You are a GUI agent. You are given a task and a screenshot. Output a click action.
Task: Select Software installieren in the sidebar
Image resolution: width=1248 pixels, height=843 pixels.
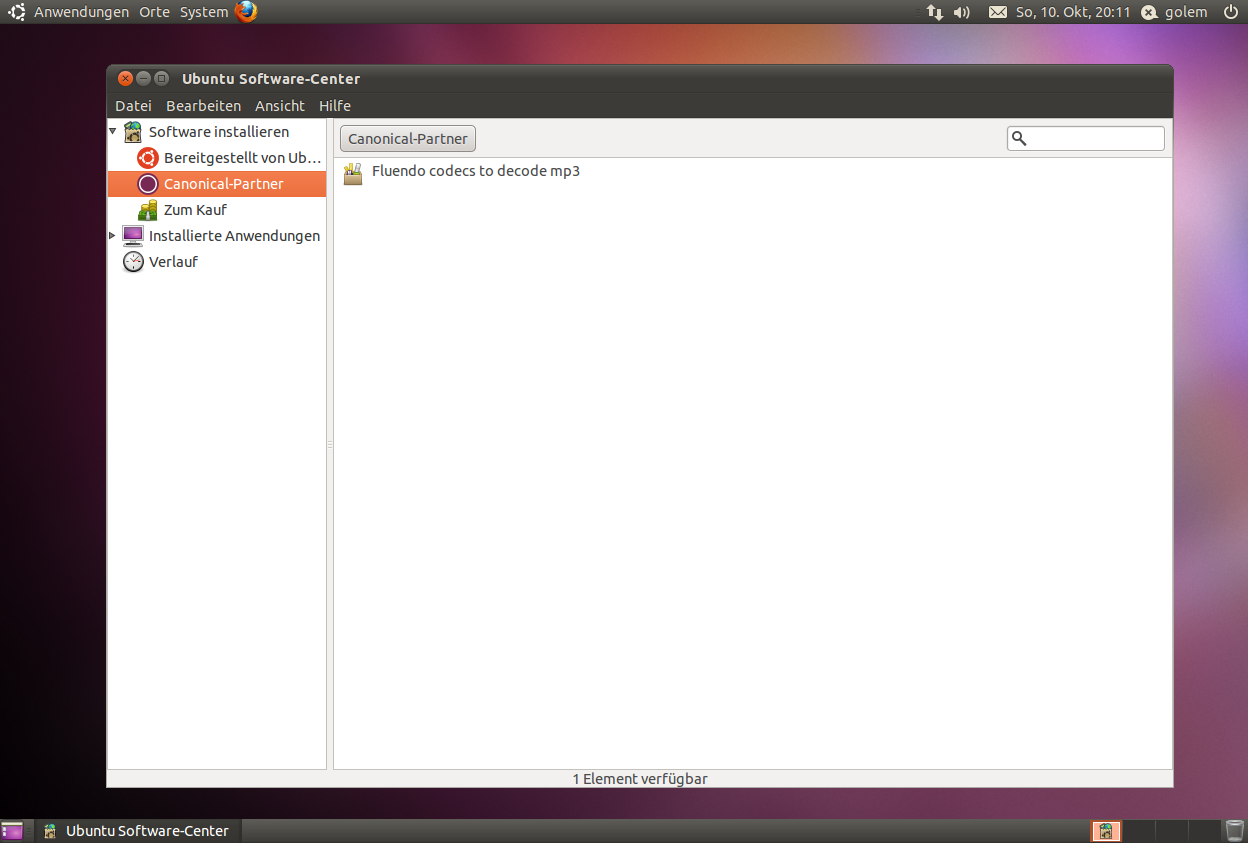[219, 132]
